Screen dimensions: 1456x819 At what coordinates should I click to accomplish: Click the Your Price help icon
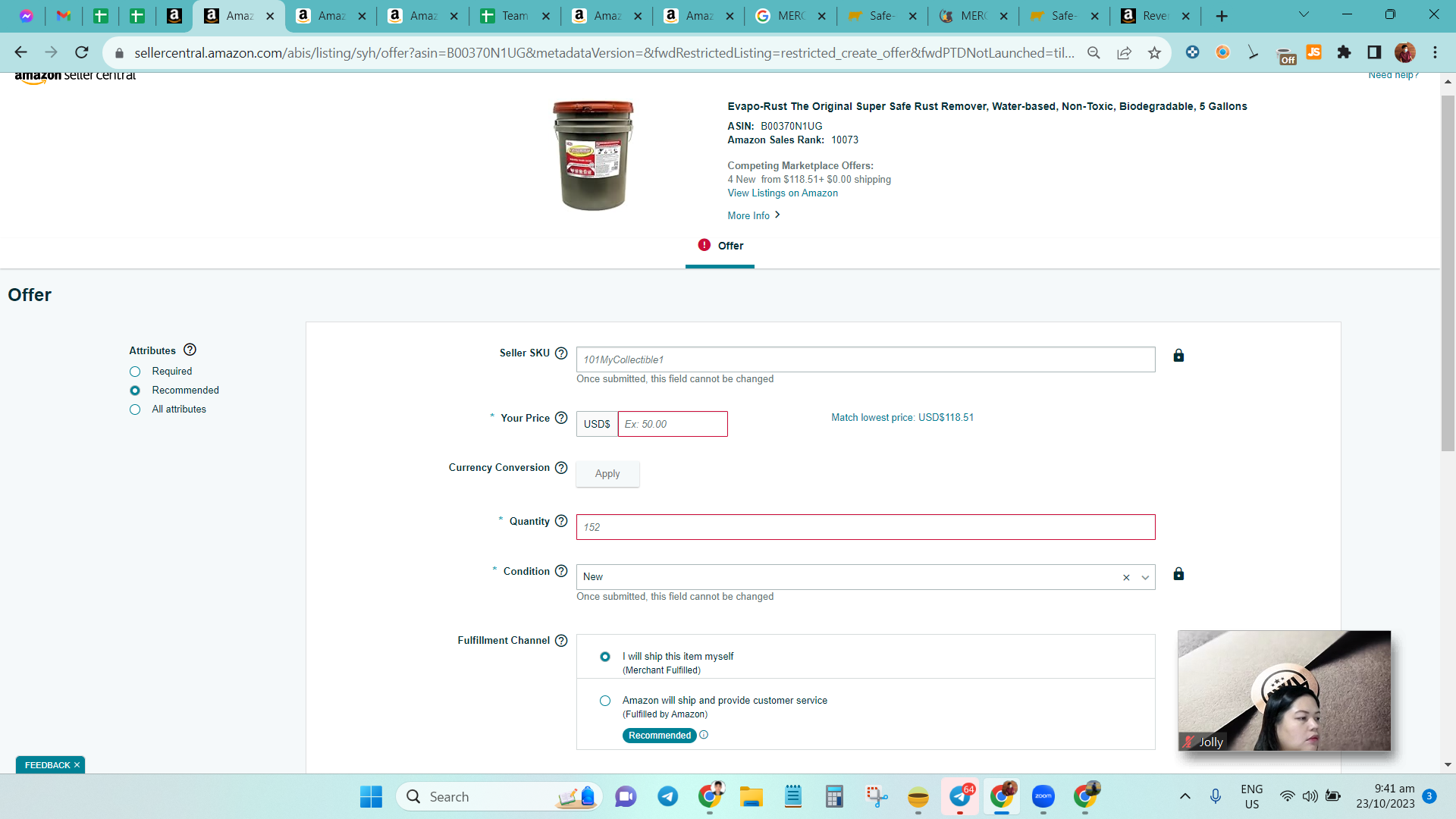561,418
